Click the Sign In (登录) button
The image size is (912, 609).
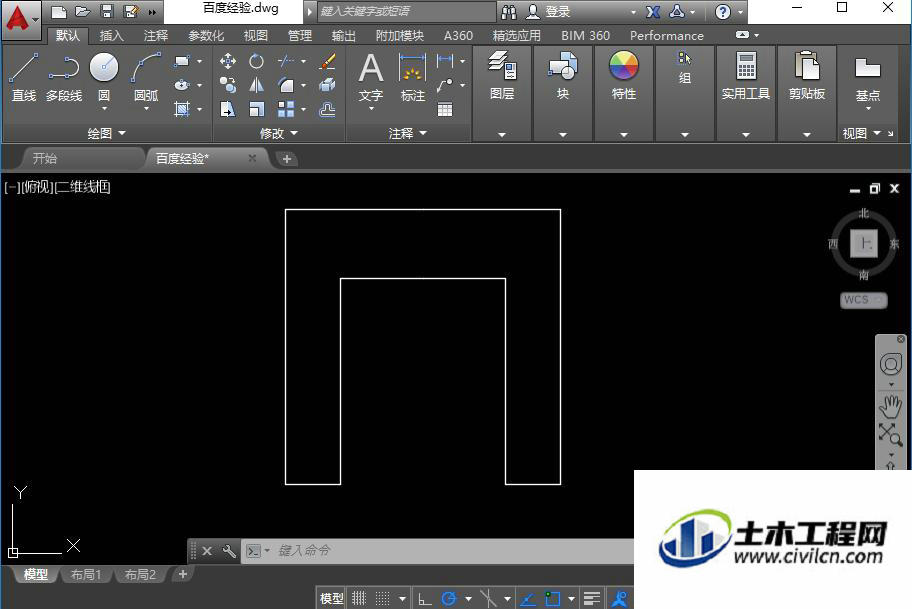point(548,12)
